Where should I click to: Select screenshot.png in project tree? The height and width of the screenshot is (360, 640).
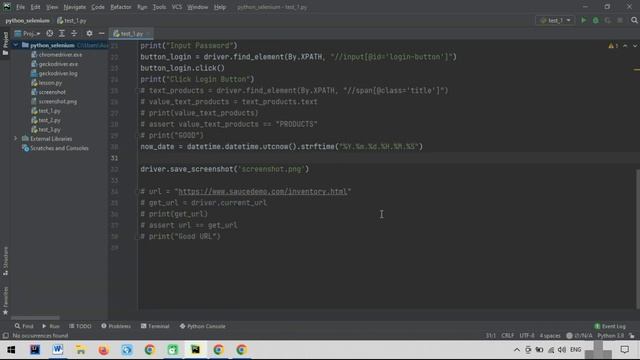[x=54, y=102]
